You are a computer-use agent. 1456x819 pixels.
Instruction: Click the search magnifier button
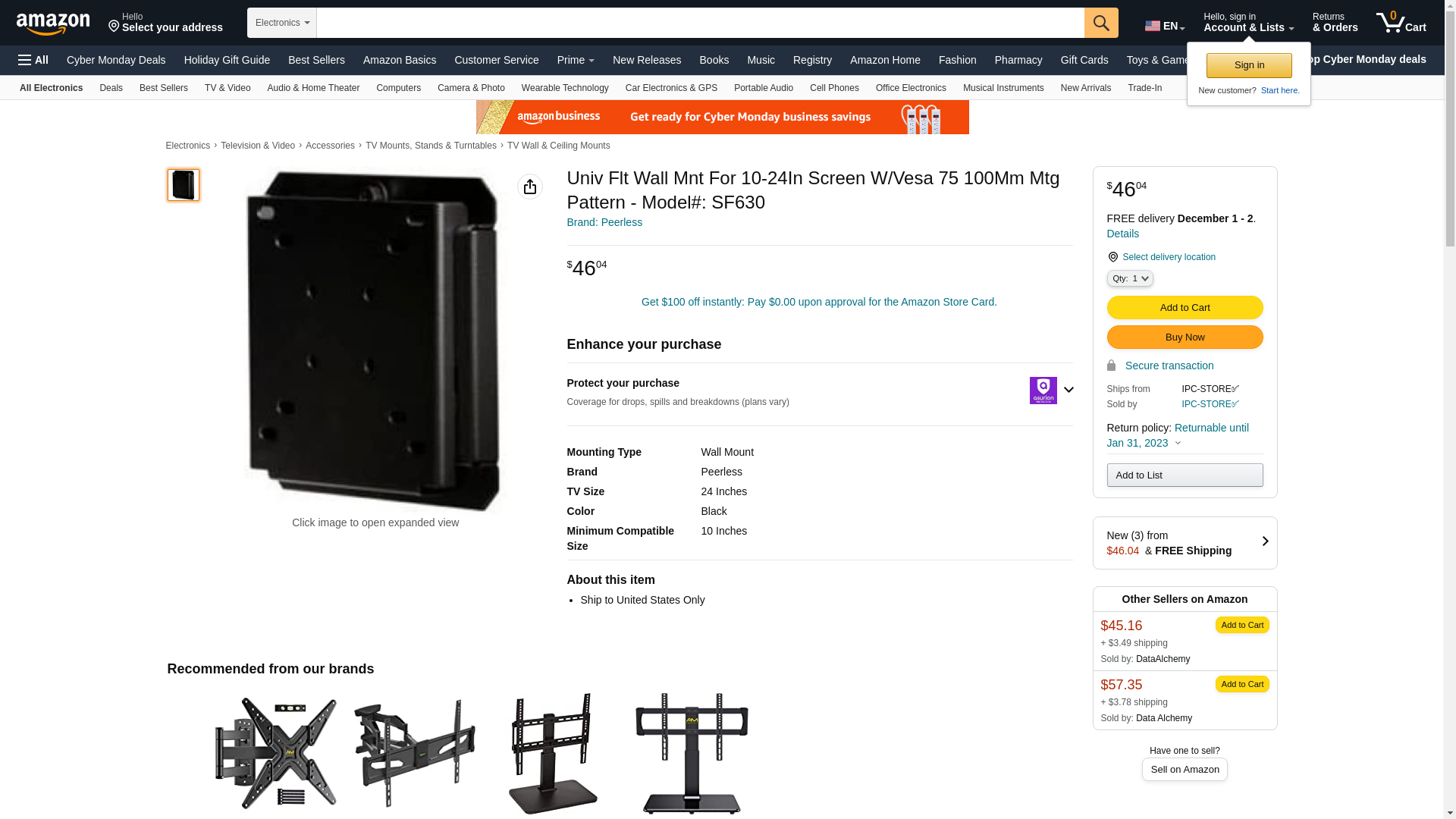pos(1101,23)
